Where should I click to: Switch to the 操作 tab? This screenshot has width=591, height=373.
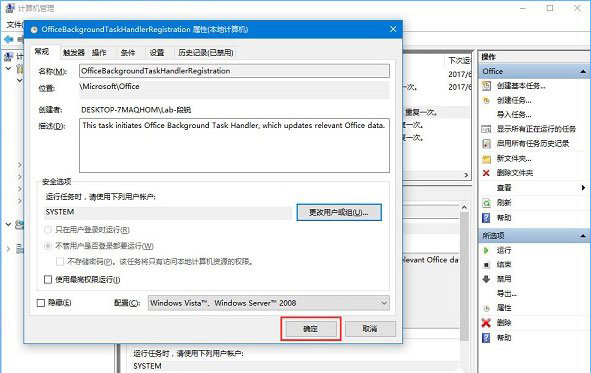(100, 53)
